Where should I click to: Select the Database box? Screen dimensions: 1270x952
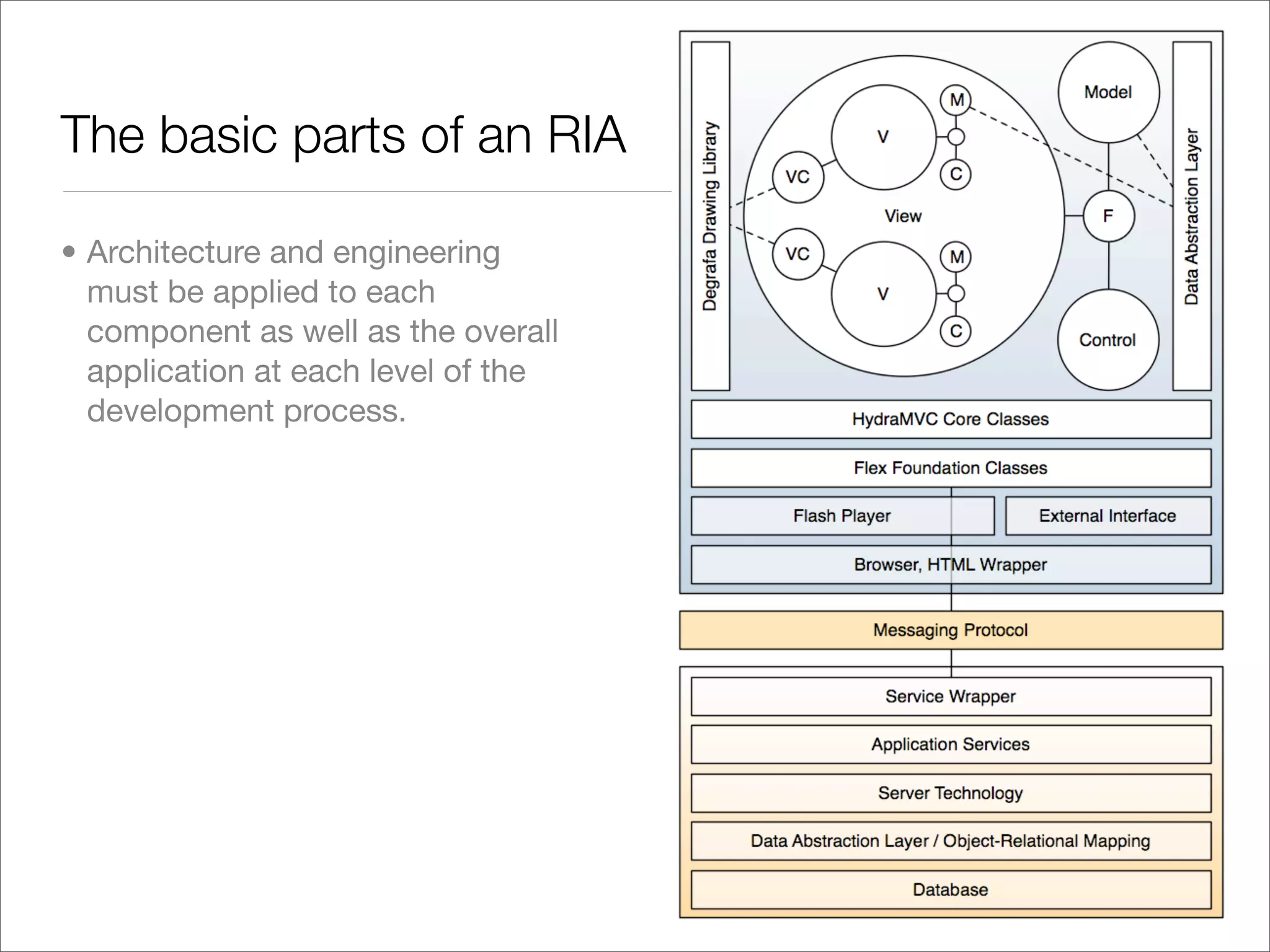(x=950, y=890)
